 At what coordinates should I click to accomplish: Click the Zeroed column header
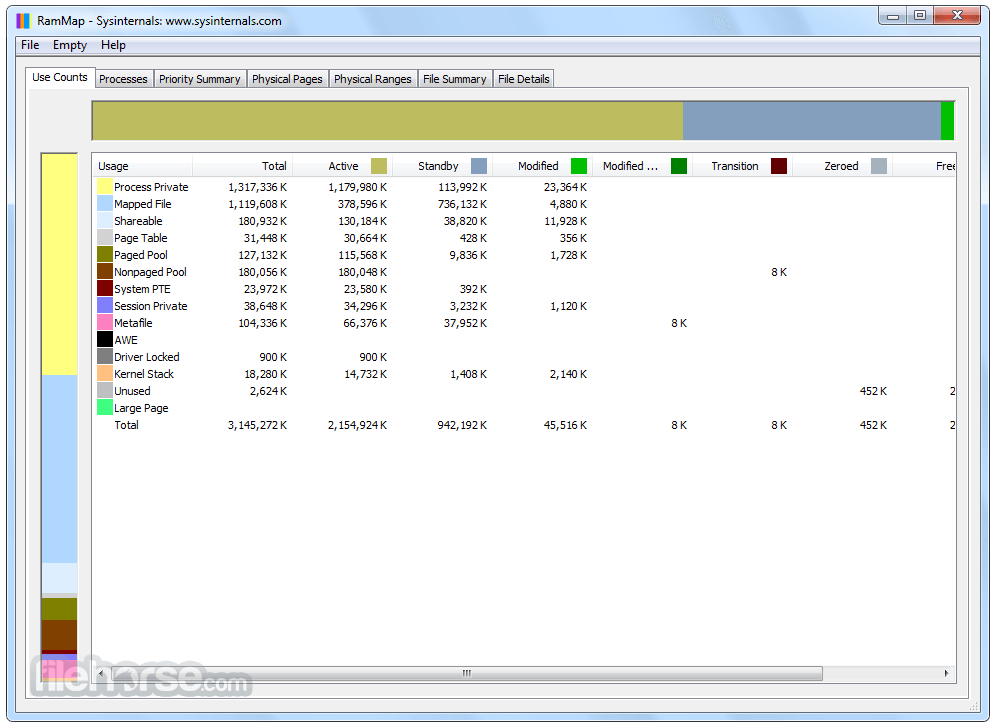coord(842,166)
